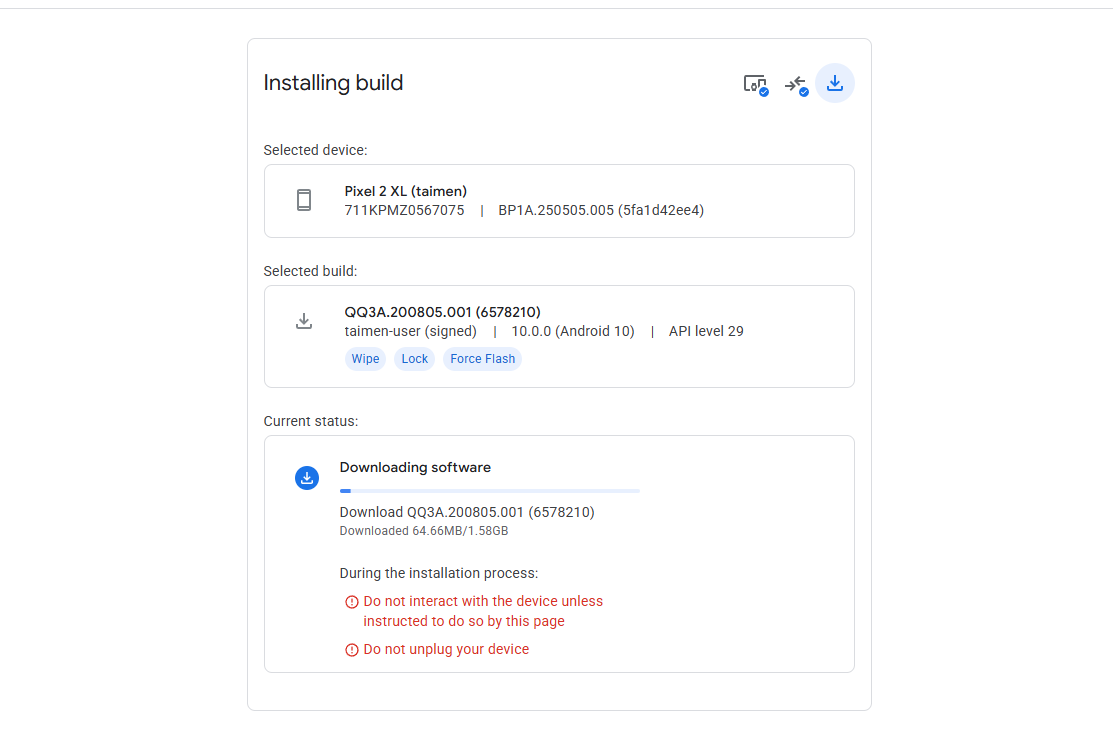The height and width of the screenshot is (742, 1113).
Task: Click the 'Installing build' heading
Action: pyautogui.click(x=333, y=83)
